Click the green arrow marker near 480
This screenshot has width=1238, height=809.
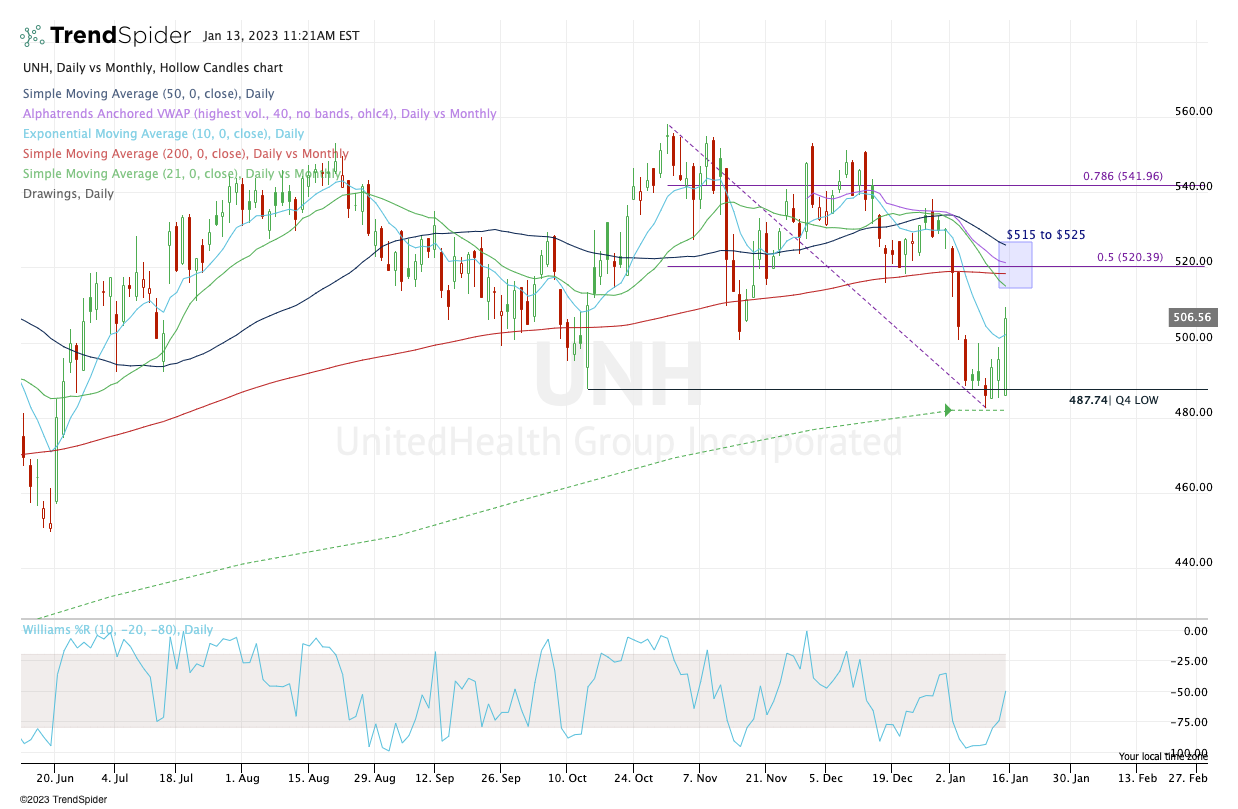coord(947,410)
